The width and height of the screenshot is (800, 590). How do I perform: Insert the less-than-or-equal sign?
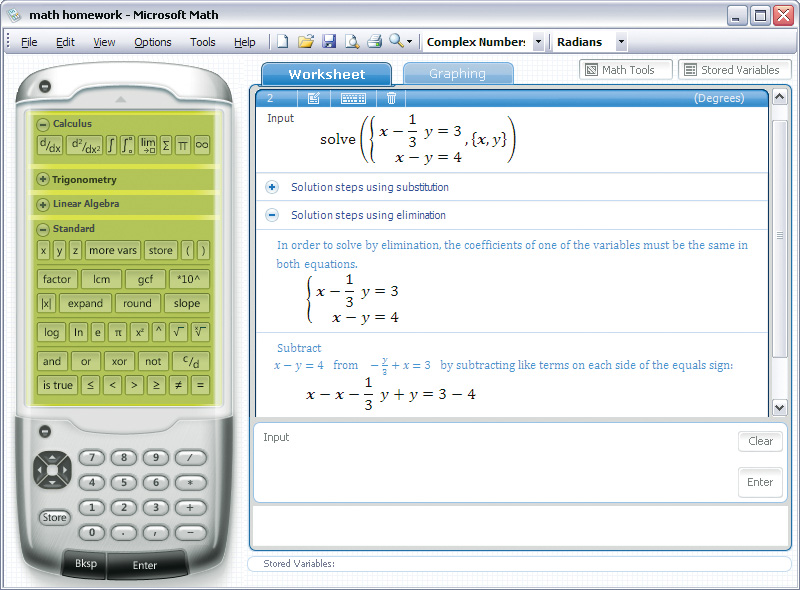tap(90, 385)
